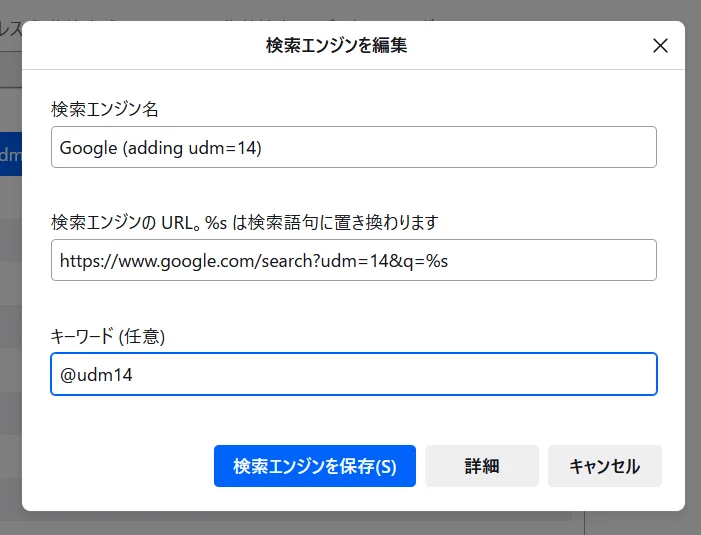
Task: Cancel editing with キャンセル button
Action: pos(604,466)
